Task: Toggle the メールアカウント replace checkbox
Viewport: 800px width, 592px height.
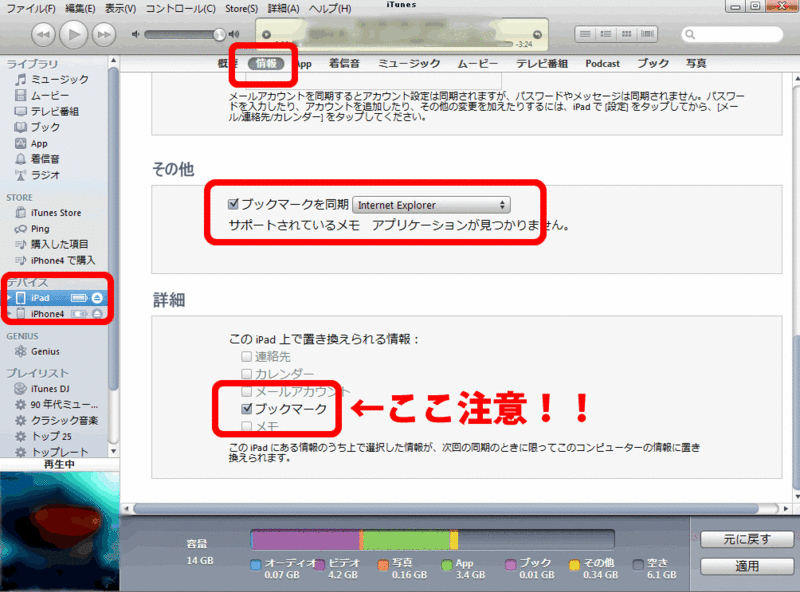Action: click(x=246, y=391)
